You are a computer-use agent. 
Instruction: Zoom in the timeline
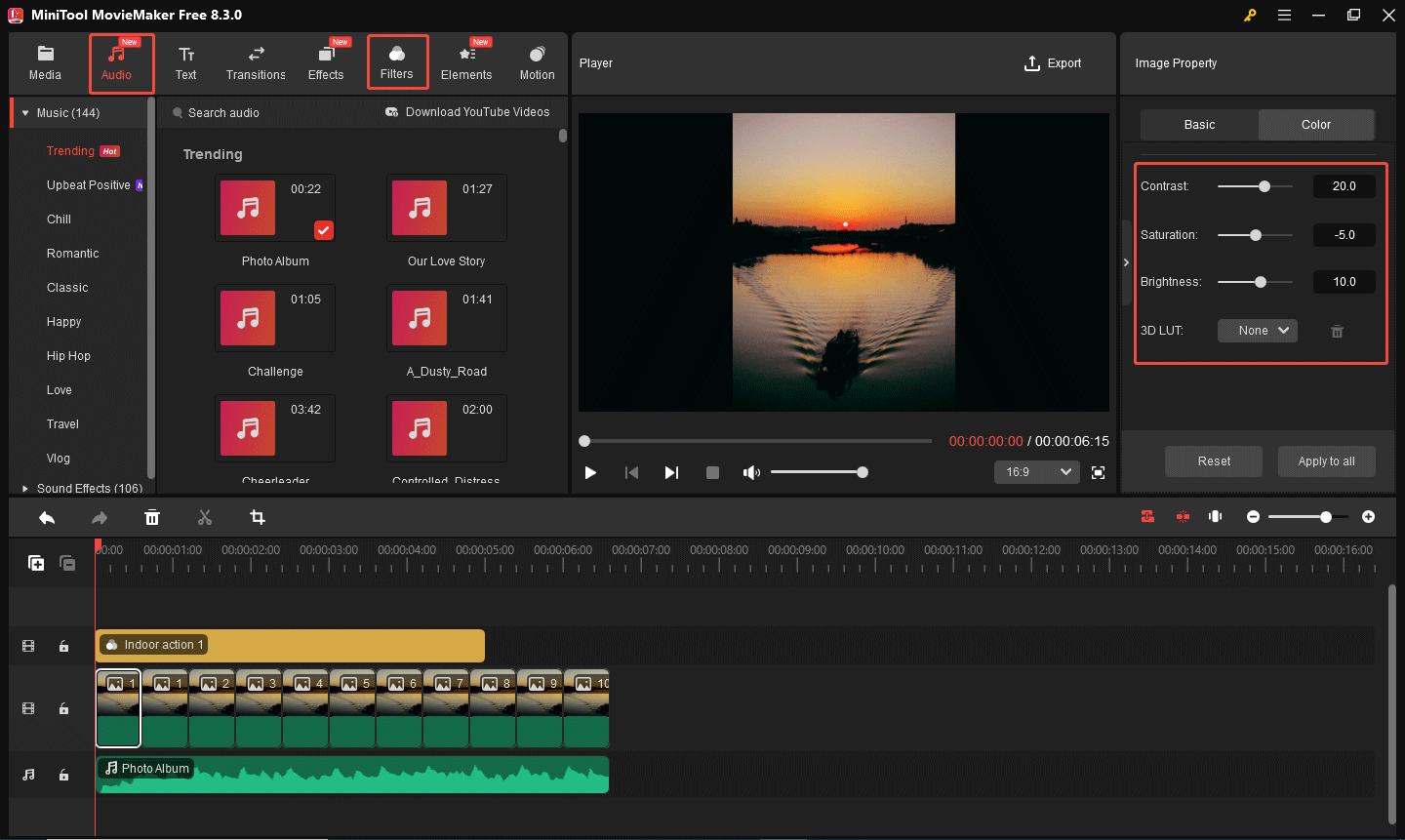[1369, 517]
